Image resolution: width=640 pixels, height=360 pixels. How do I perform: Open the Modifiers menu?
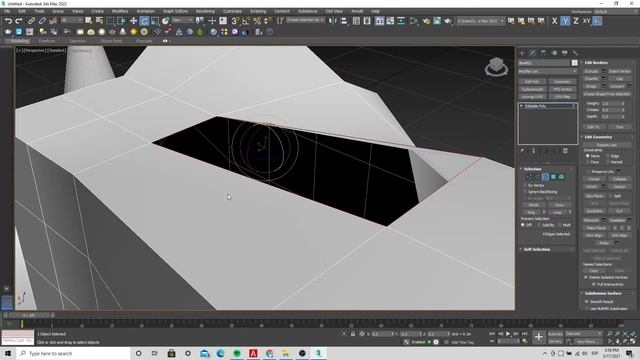120,11
